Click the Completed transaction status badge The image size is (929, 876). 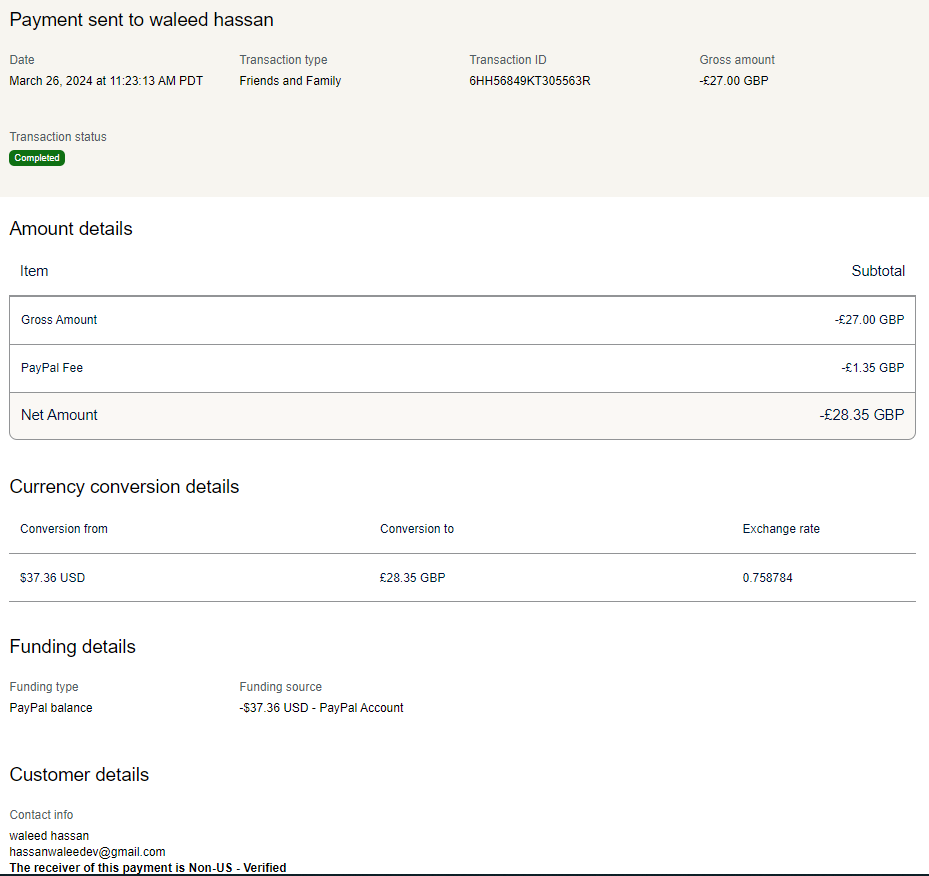tap(37, 158)
